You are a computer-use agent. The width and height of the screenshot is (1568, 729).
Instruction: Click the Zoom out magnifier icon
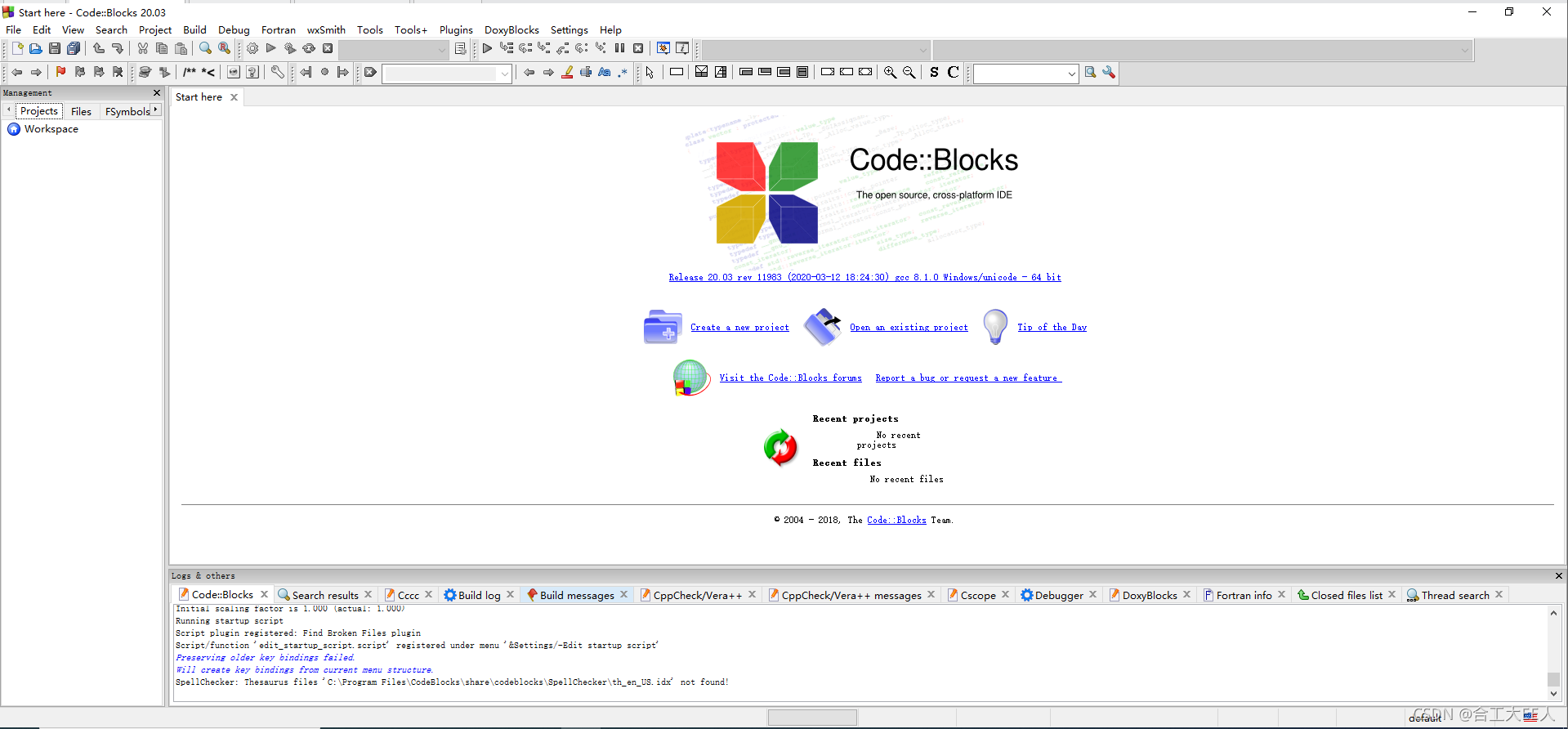909,73
